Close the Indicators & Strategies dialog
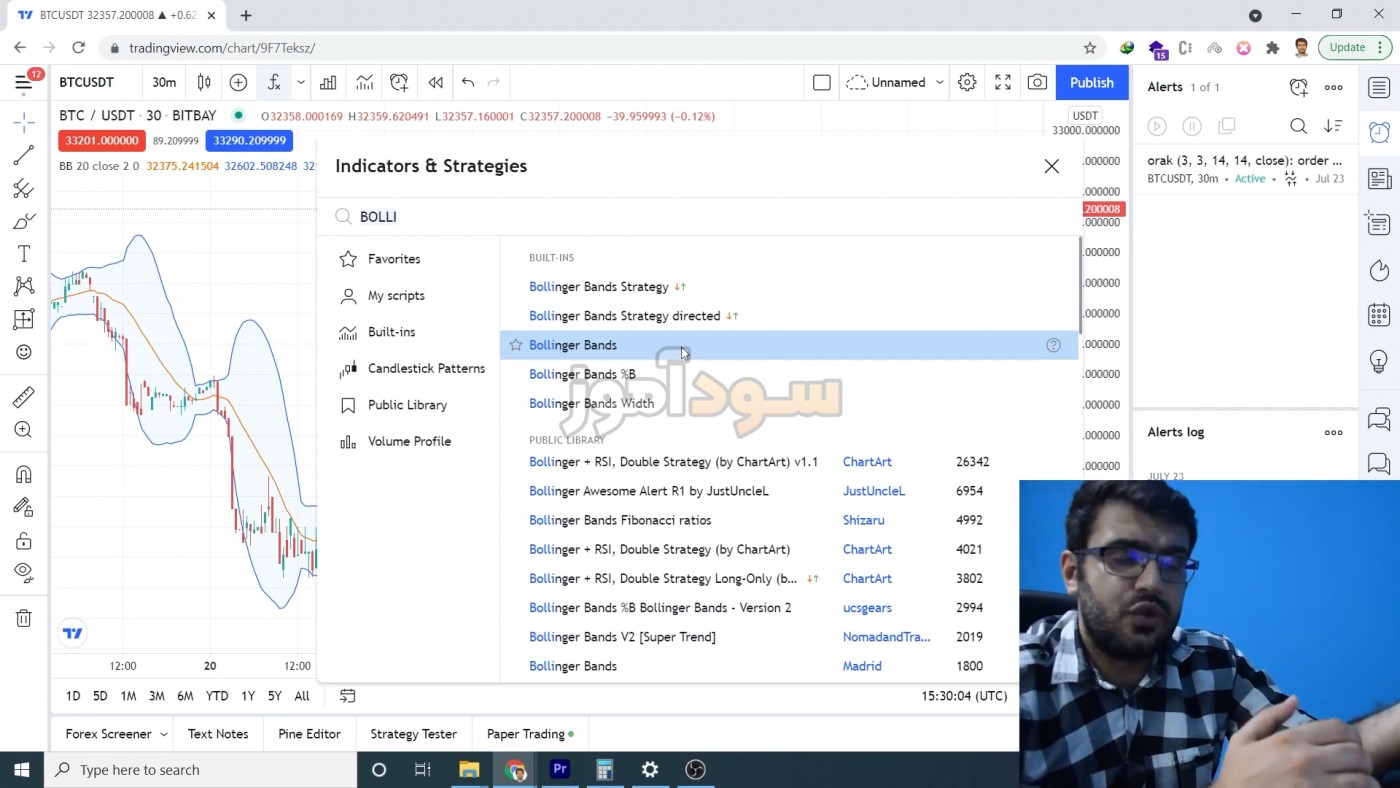Viewport: 1400px width, 788px height. pyautogui.click(x=1051, y=166)
